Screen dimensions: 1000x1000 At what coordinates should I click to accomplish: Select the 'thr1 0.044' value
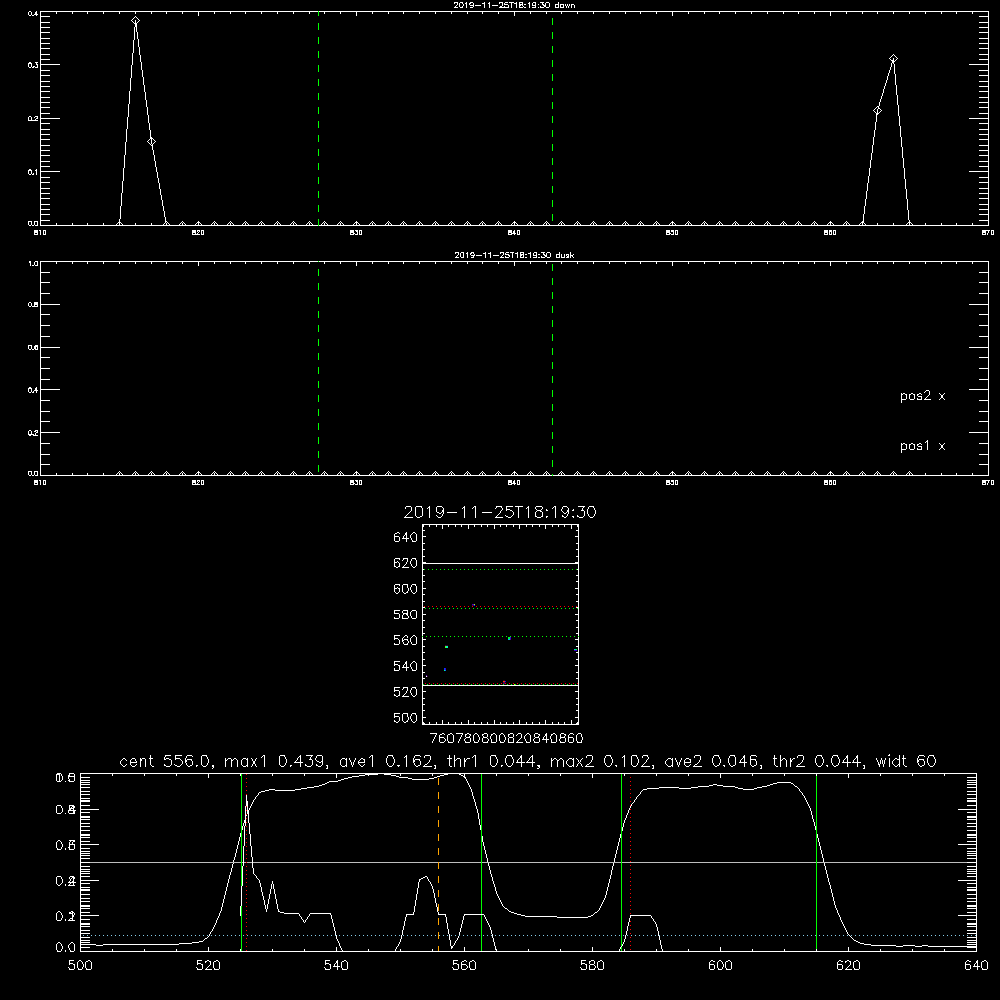point(490,761)
